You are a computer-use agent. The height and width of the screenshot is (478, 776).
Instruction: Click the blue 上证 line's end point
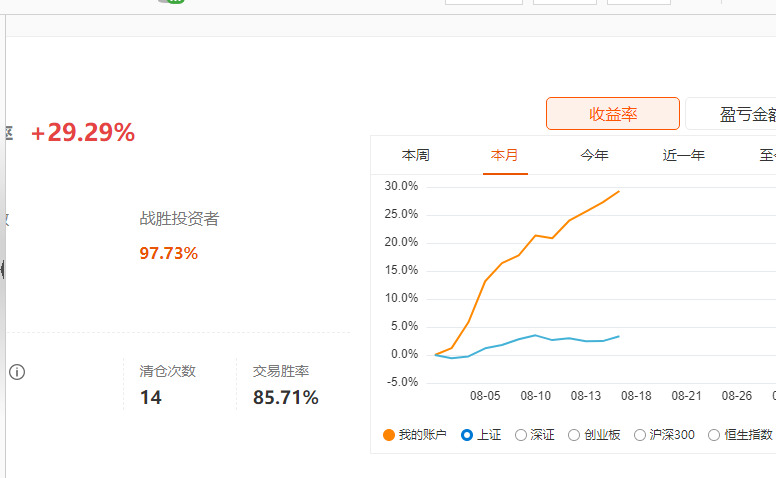coord(619,336)
